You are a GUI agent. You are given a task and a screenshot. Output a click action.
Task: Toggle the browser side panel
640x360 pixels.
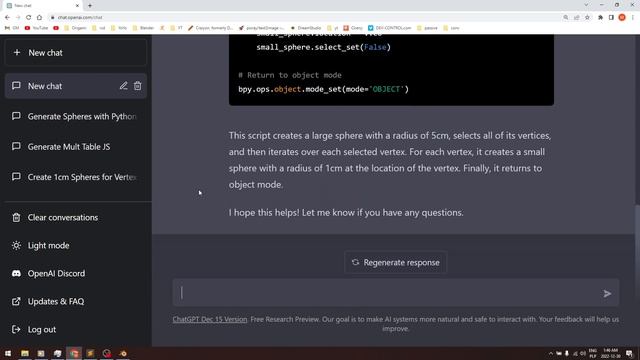click(x=611, y=18)
